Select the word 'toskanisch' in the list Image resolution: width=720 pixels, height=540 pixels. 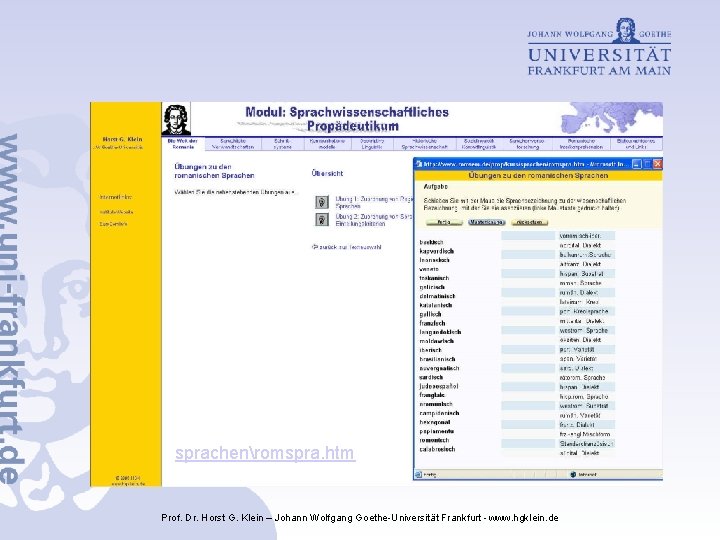[x=434, y=278]
